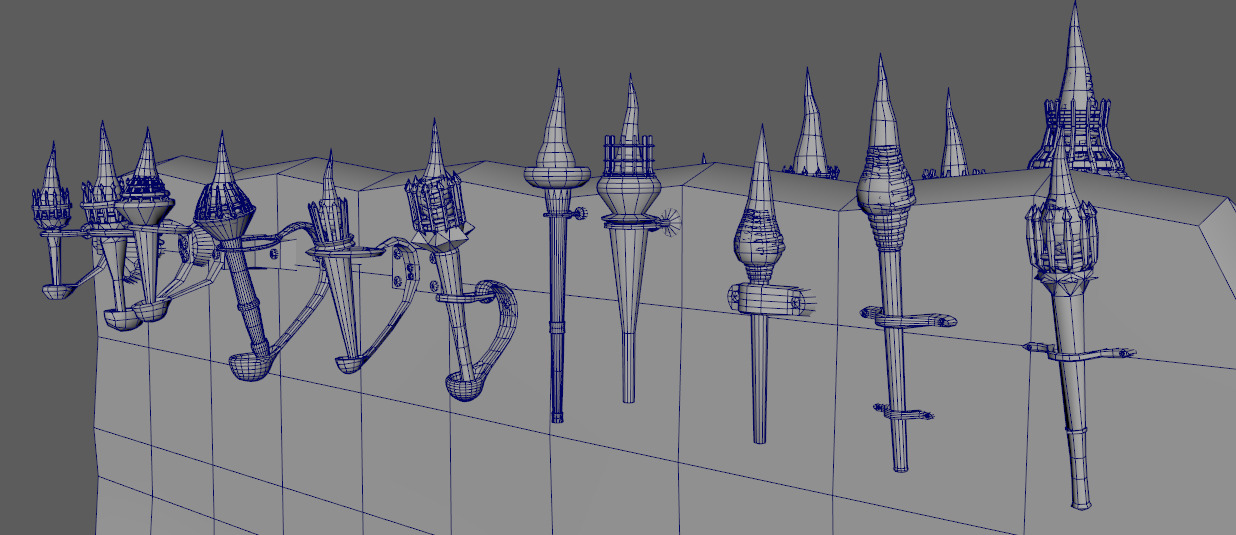Select the thin straight-pole torch with bulb head
Image resolution: width=1236 pixels, height=535 pixels.
(x=557, y=300)
